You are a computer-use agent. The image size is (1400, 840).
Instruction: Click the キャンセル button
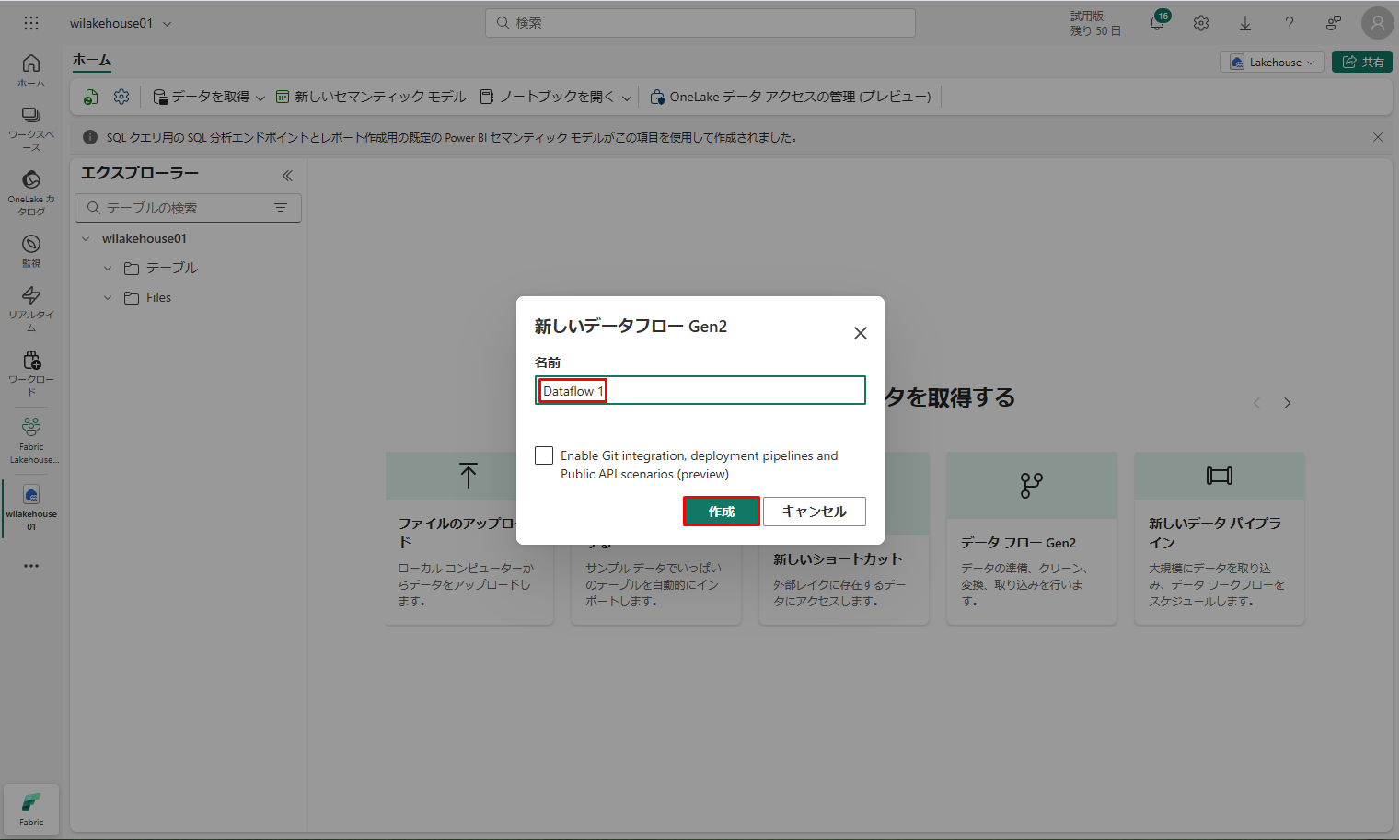point(814,512)
